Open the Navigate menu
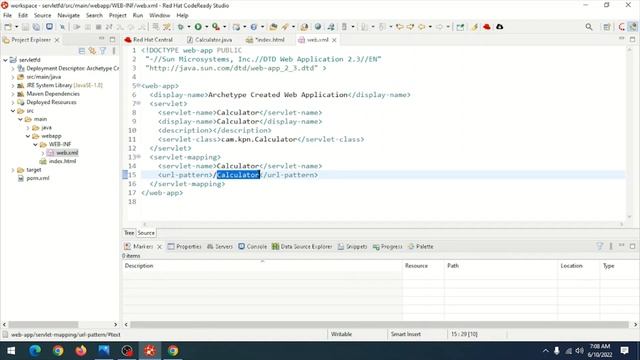Viewport: 640px width, 360px height. pyautogui.click(x=69, y=16)
